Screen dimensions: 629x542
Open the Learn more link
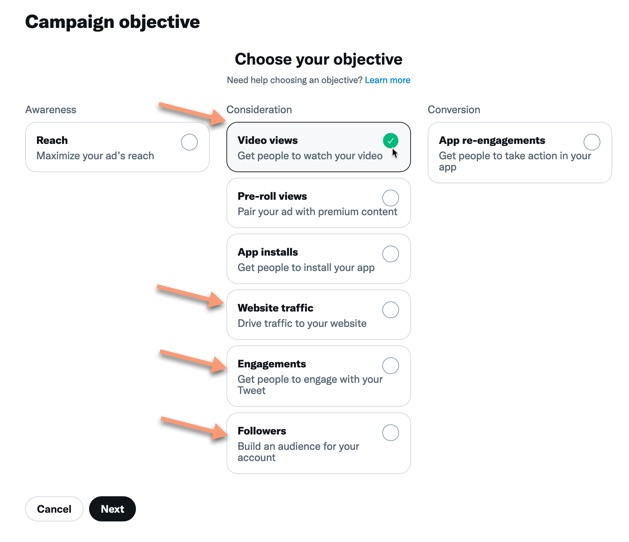pos(387,80)
